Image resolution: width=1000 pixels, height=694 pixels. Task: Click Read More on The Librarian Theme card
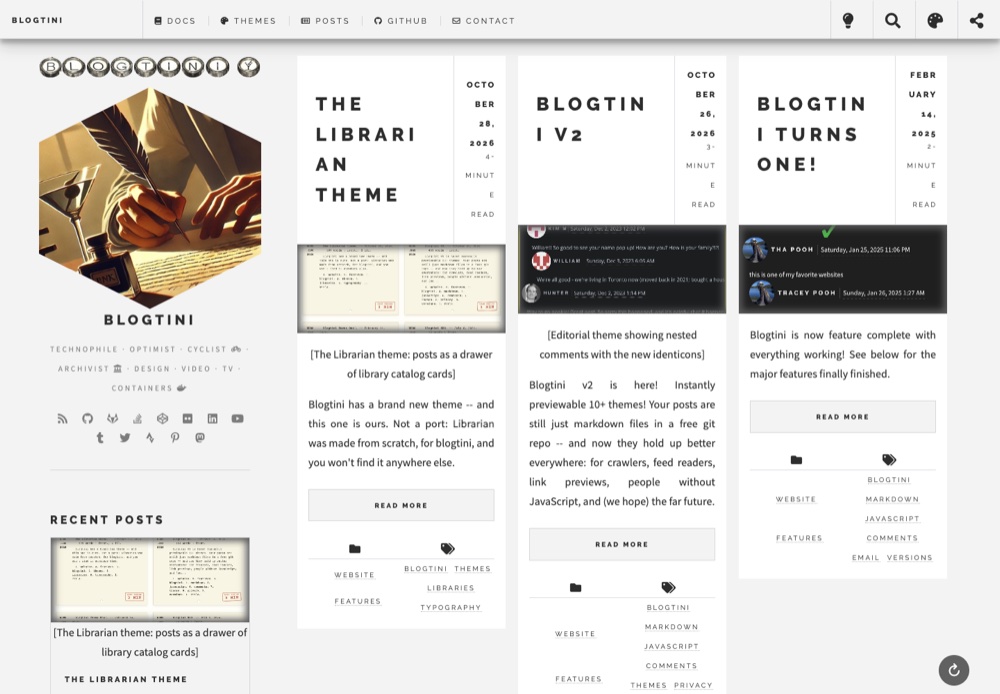pos(401,505)
